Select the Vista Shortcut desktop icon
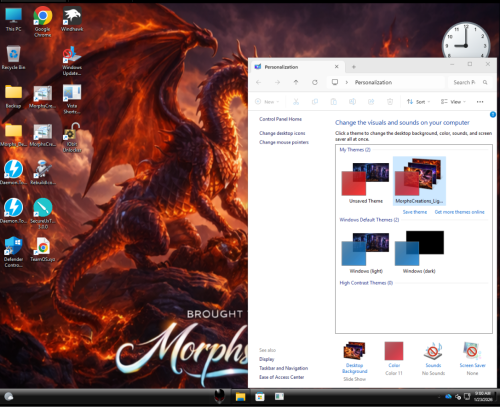 click(72, 99)
